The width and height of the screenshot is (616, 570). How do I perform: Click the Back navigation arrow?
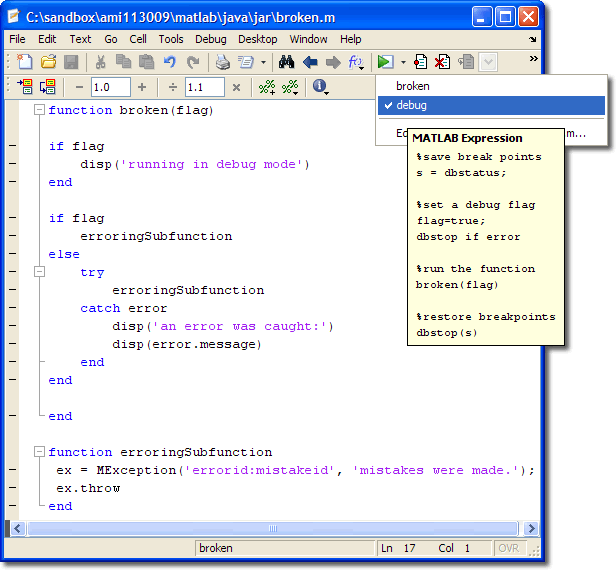[x=310, y=62]
